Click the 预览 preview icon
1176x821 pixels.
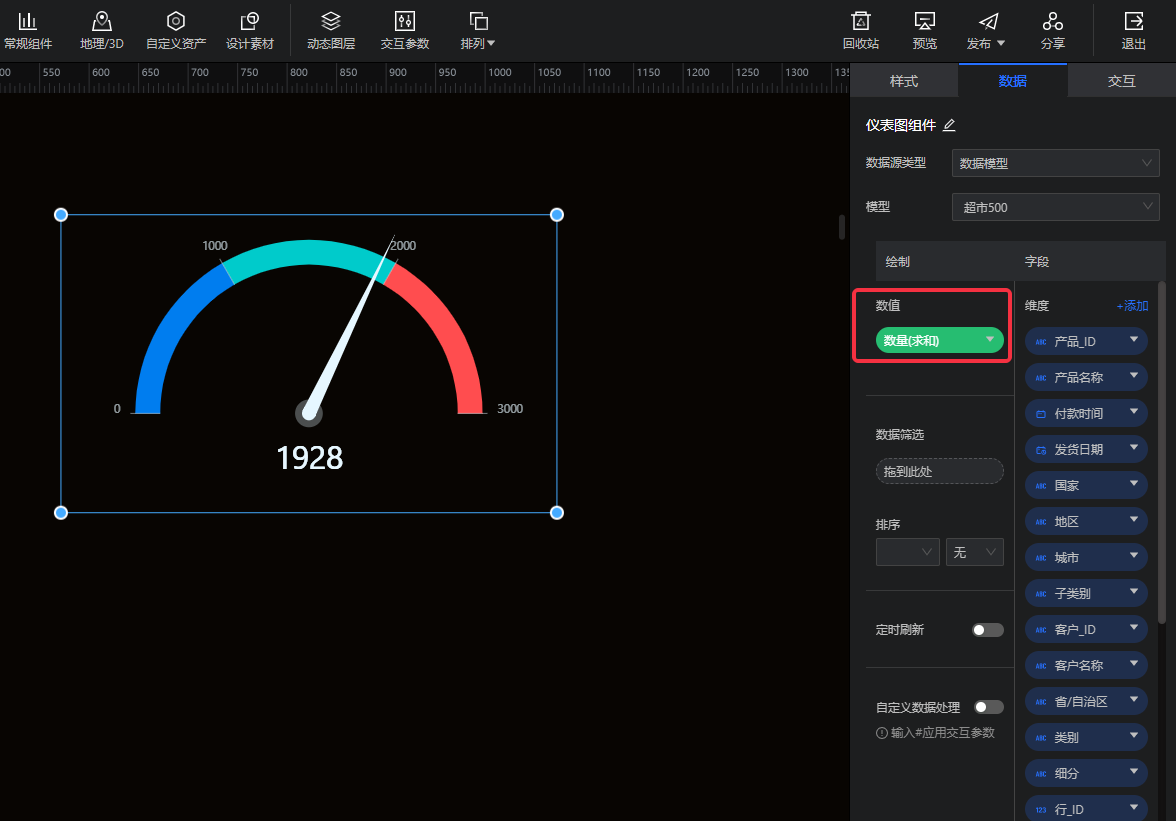tap(925, 21)
